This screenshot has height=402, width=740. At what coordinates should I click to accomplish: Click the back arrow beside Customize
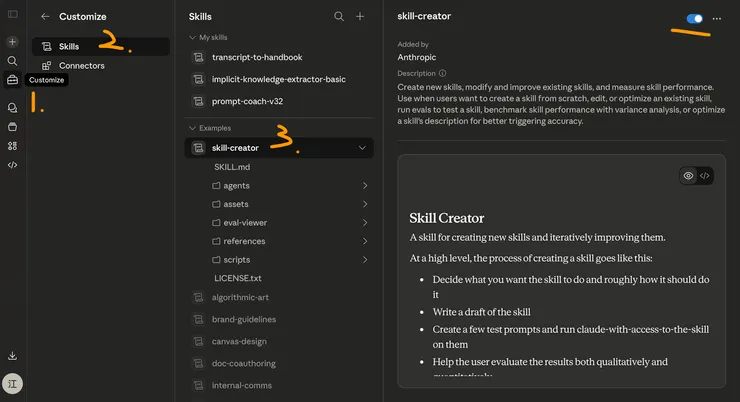click(45, 17)
